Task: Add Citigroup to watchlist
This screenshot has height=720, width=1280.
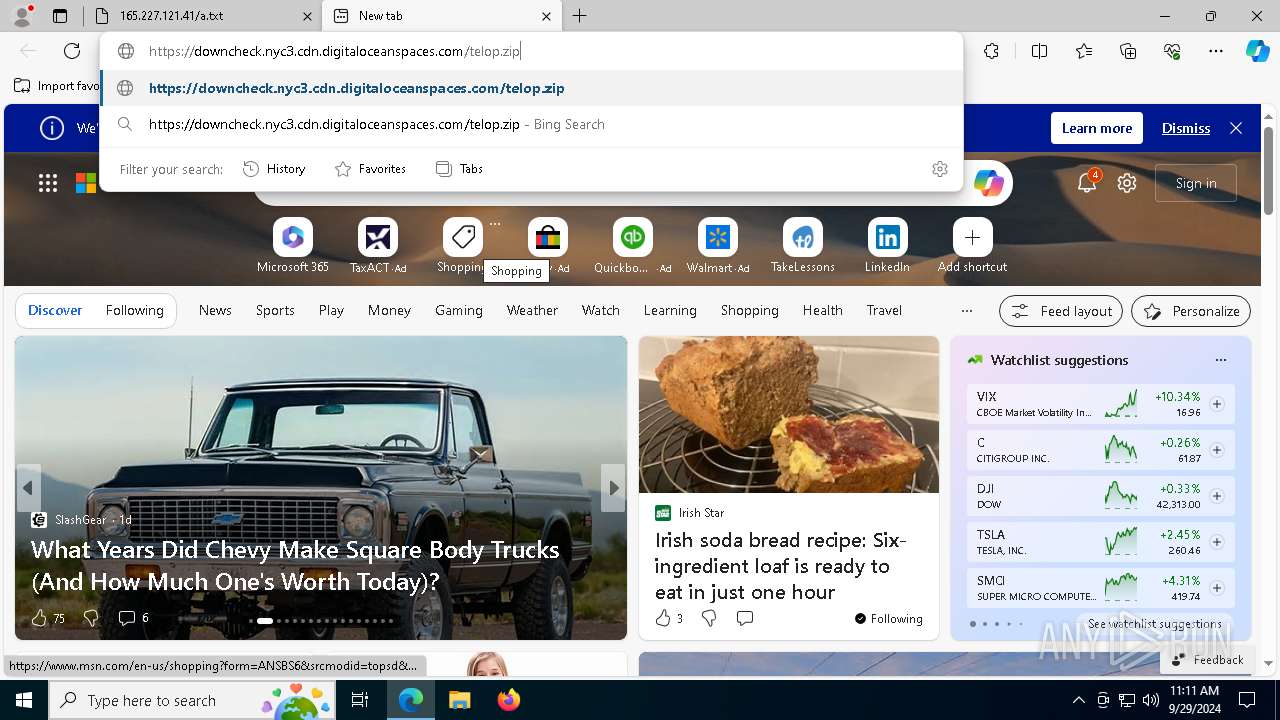Action: click(1216, 450)
